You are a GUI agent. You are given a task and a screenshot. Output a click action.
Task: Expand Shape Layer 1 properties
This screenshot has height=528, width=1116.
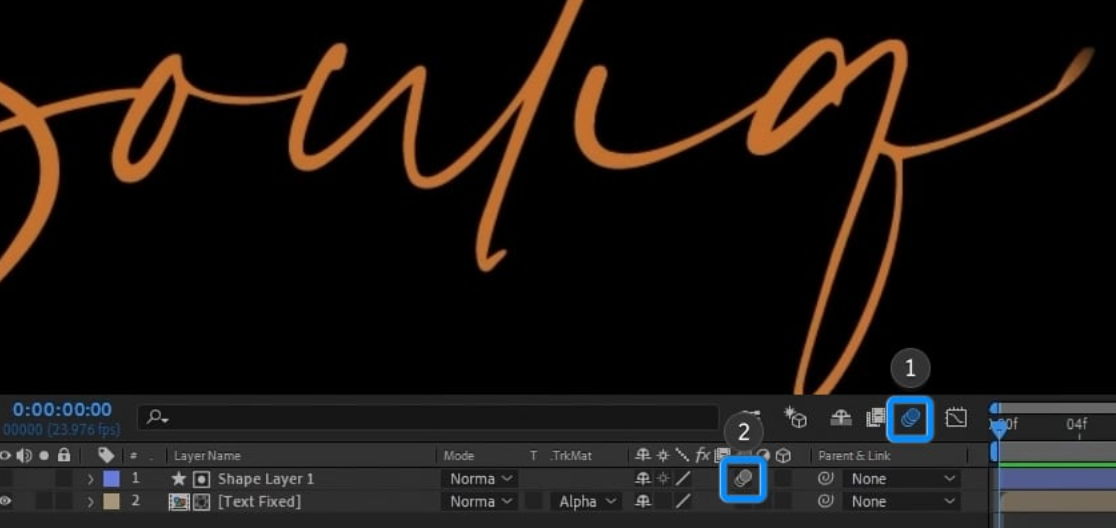(90, 479)
